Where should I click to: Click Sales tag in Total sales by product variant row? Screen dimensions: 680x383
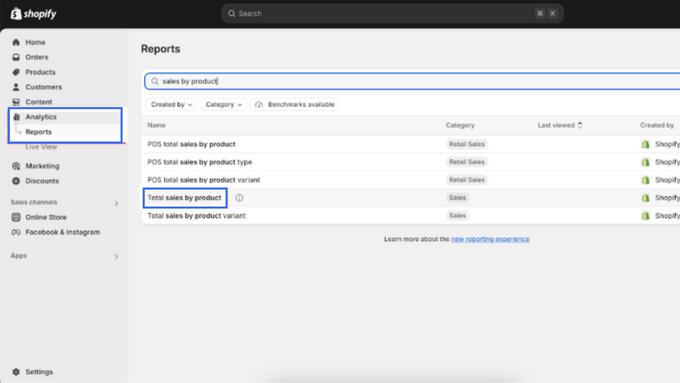(457, 216)
